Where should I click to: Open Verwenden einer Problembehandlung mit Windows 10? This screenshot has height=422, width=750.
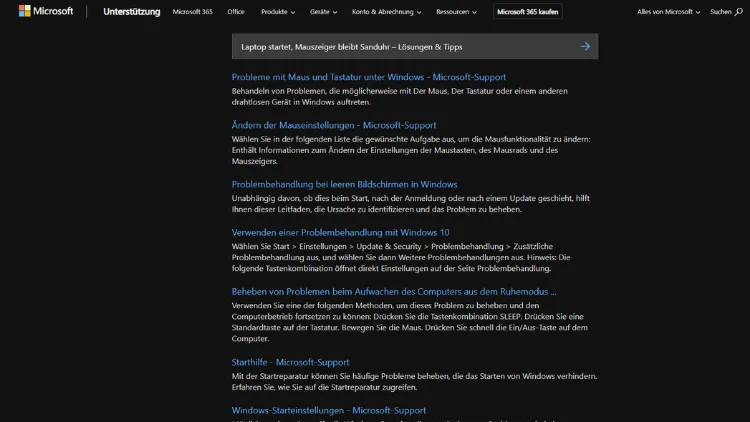click(341, 233)
